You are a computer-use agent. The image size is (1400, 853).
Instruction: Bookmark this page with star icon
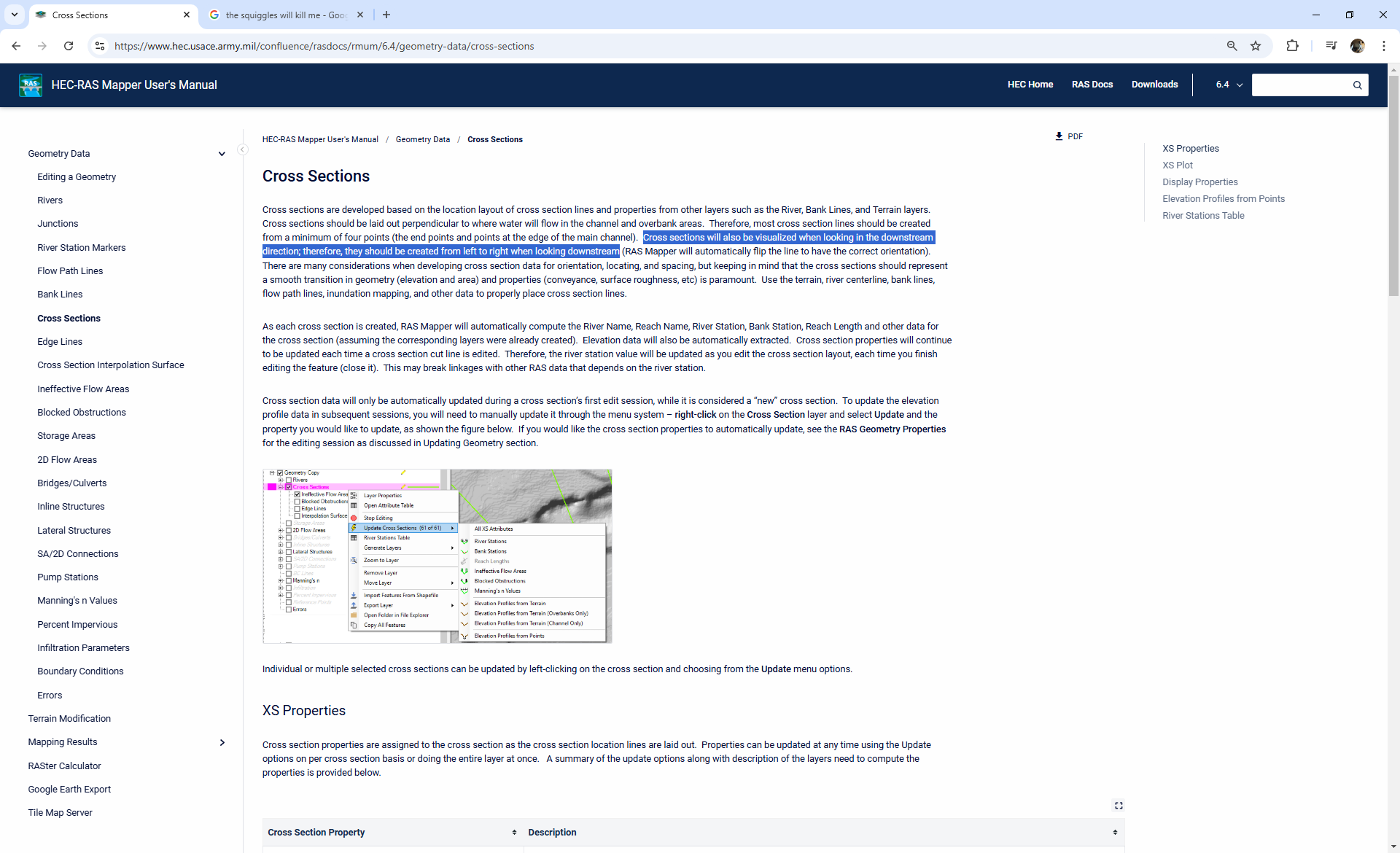1256,46
